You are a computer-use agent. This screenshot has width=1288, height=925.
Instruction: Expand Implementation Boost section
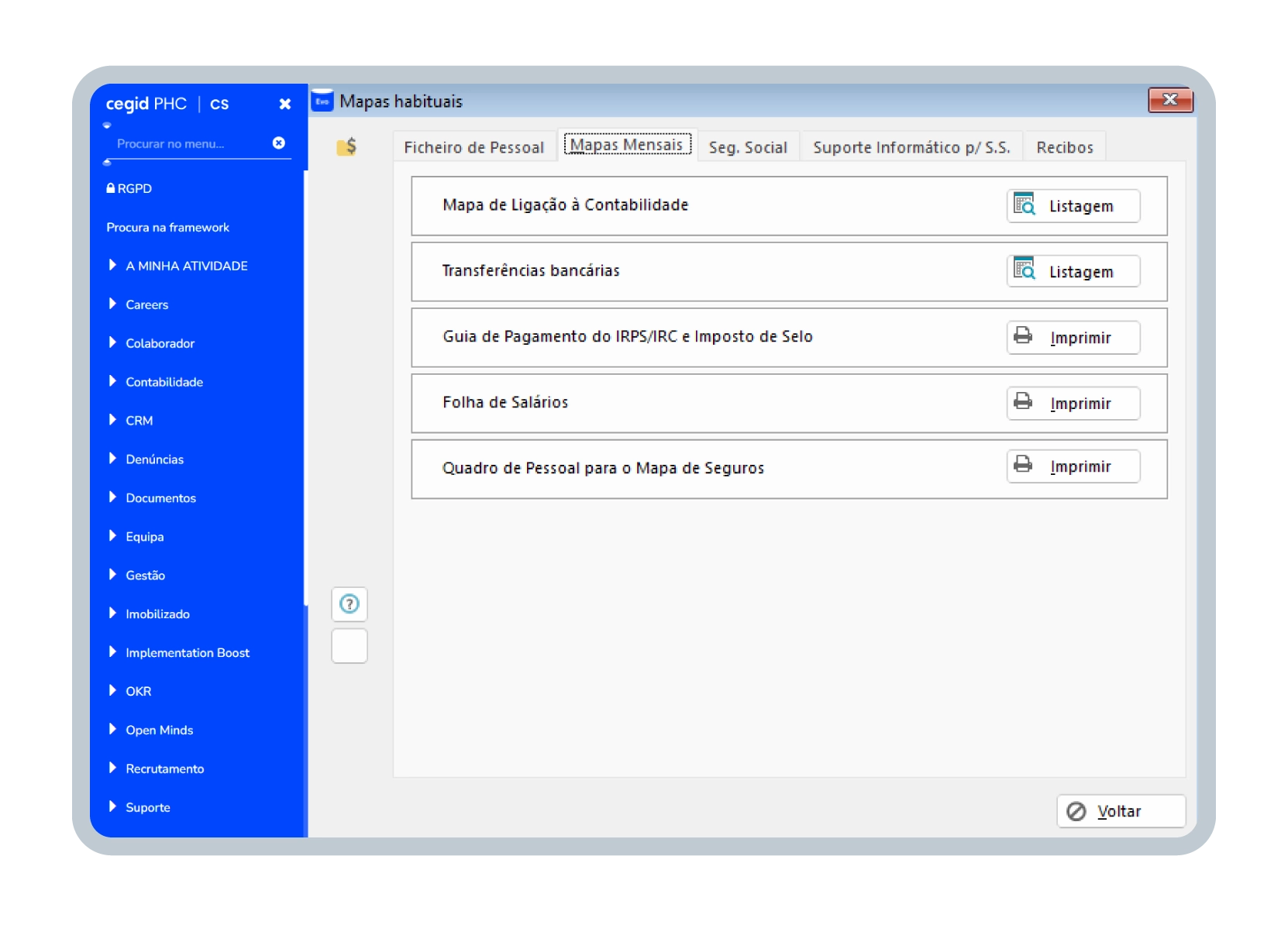tap(179, 653)
